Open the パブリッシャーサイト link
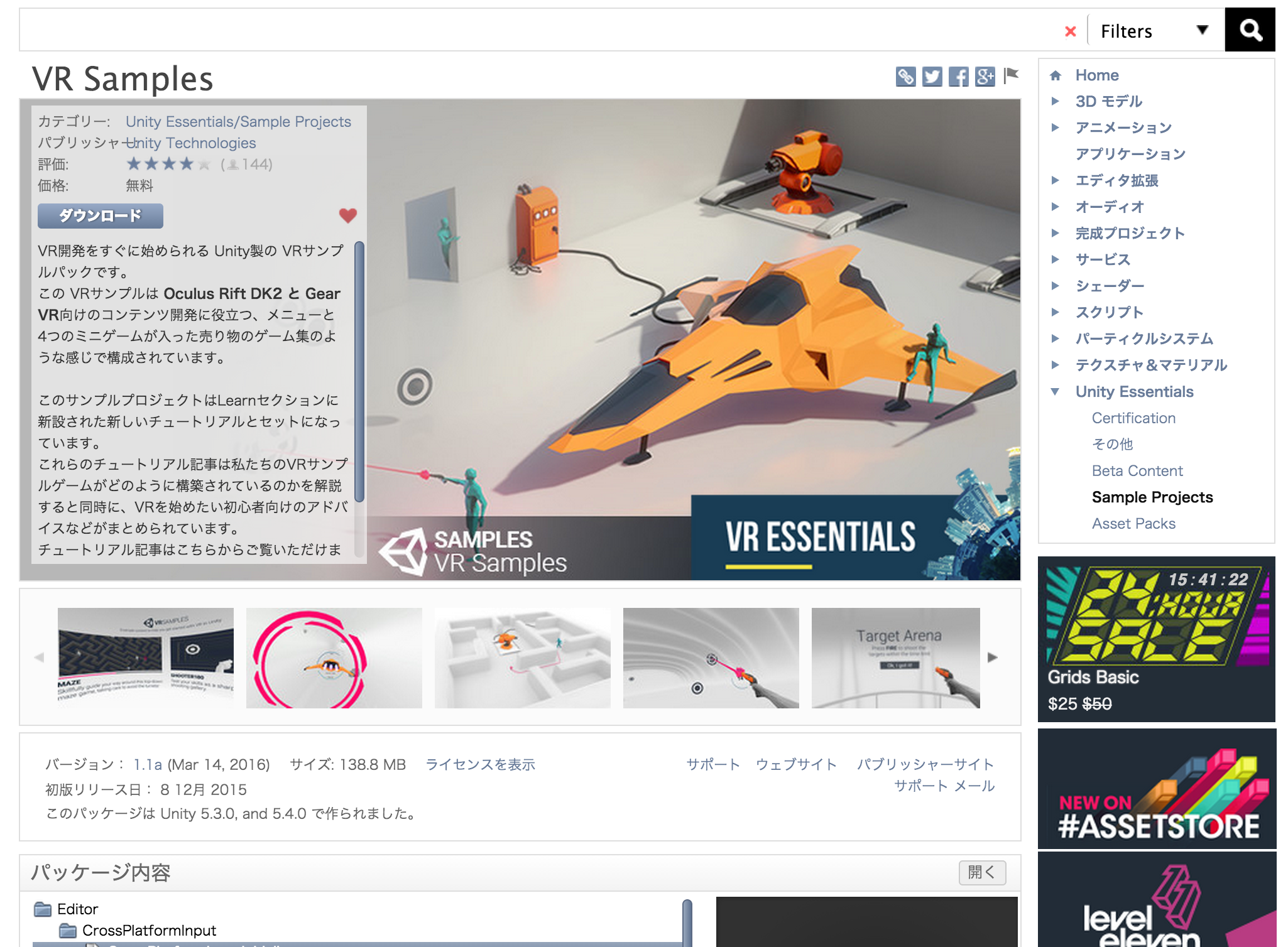This screenshot has width=1288, height=947. [x=925, y=764]
